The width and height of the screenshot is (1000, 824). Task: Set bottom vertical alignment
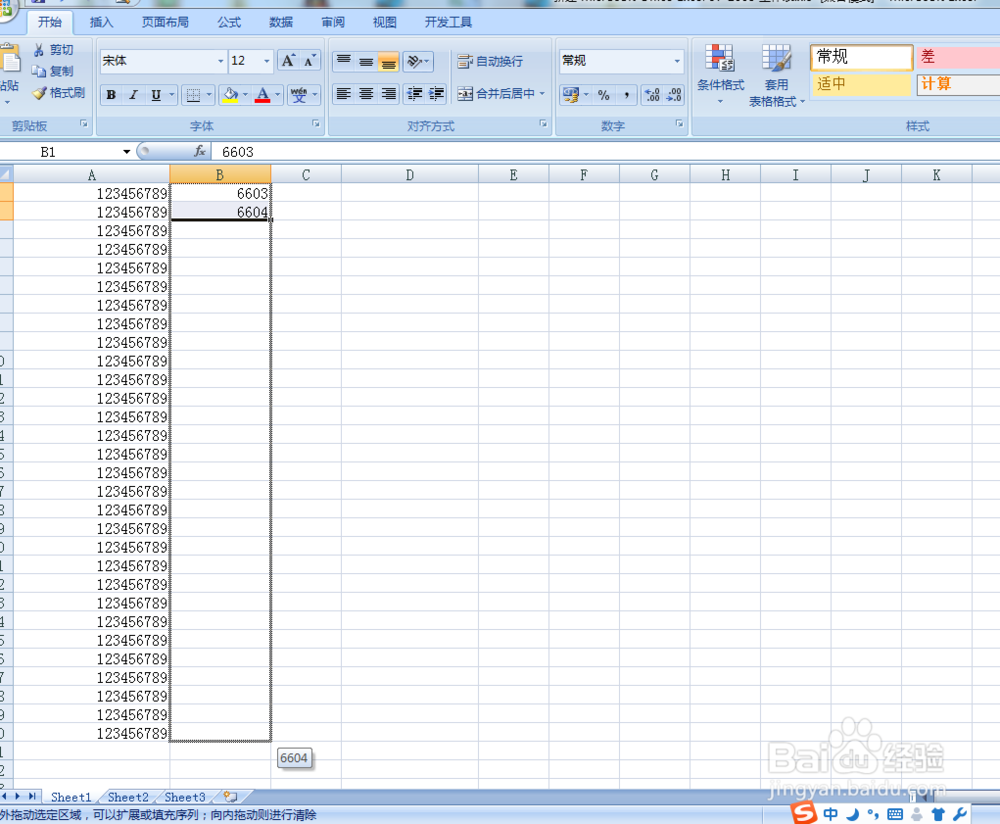pos(388,61)
